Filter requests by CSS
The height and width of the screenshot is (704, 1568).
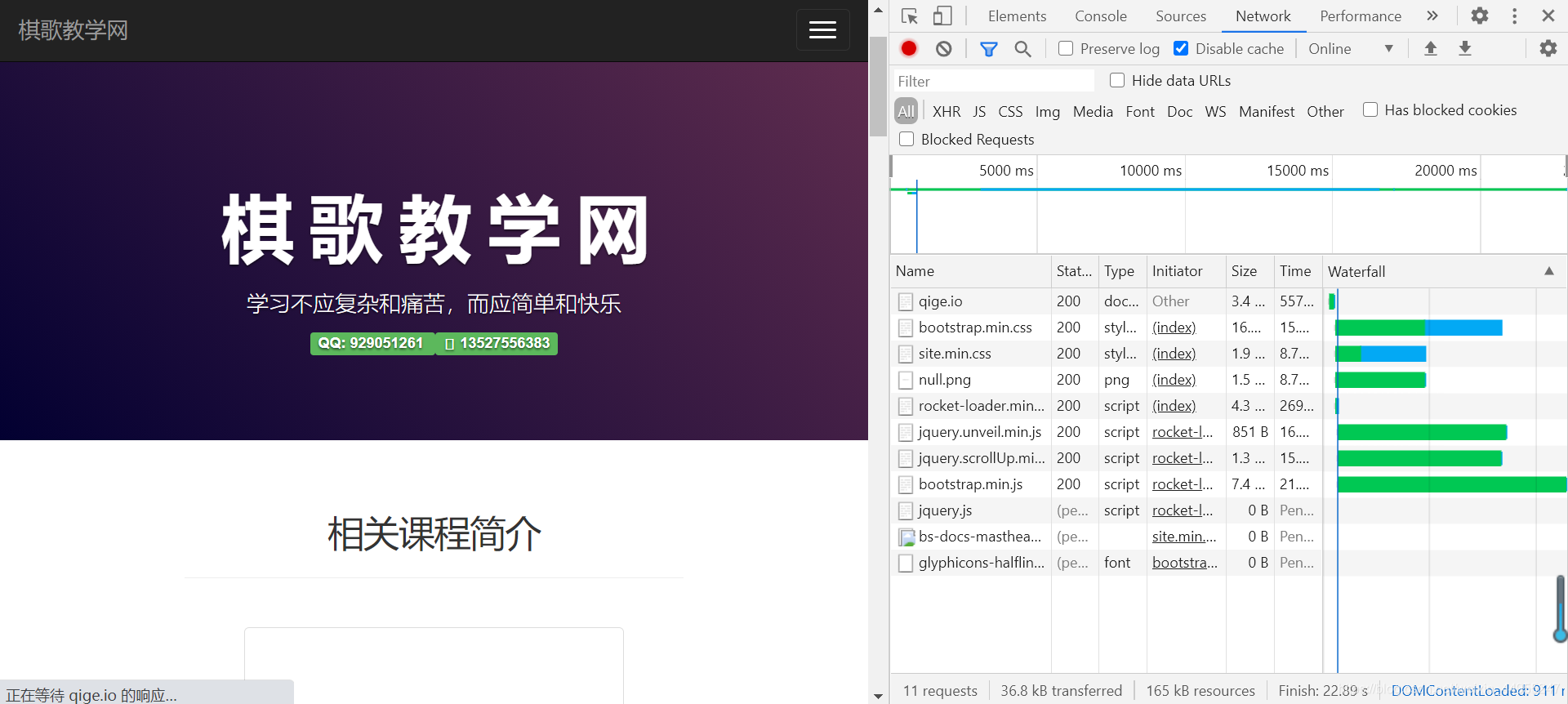click(1010, 112)
